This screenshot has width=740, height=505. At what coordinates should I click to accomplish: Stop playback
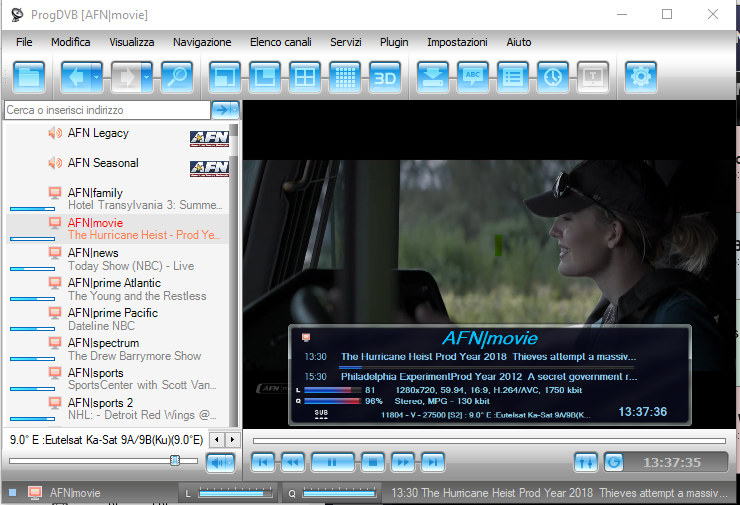(373, 462)
